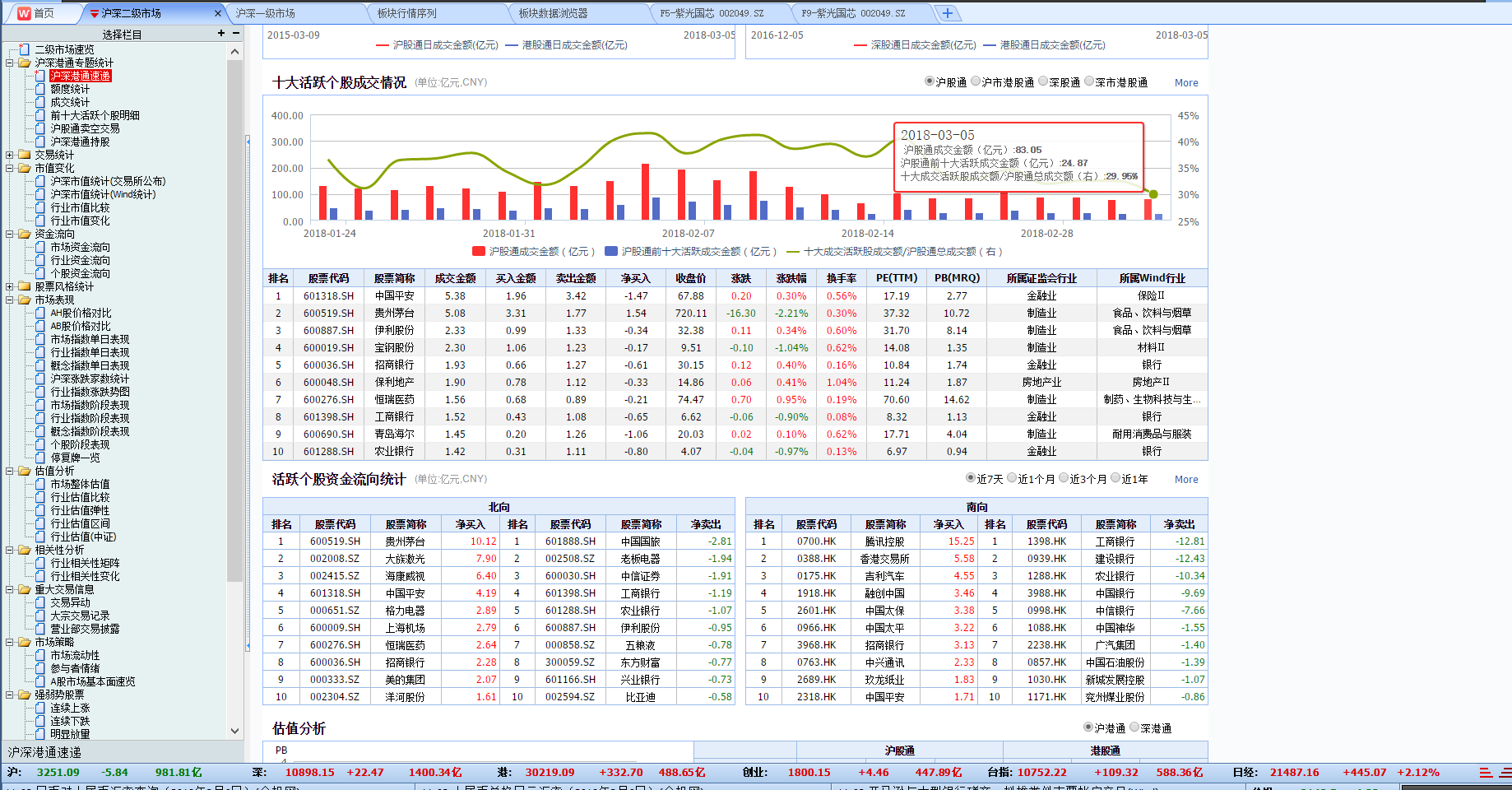Click the sidebar scrollbar down arrow
This screenshot has height=790, width=1512.
click(x=234, y=730)
